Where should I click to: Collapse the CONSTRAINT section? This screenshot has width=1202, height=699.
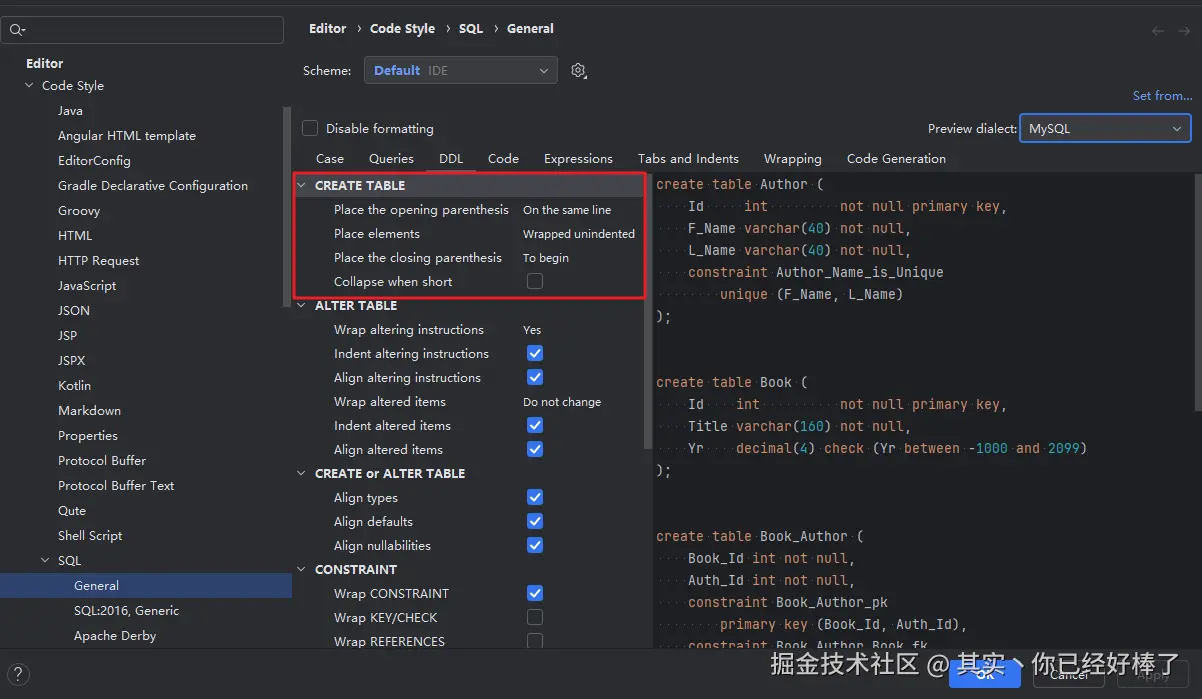coord(302,570)
